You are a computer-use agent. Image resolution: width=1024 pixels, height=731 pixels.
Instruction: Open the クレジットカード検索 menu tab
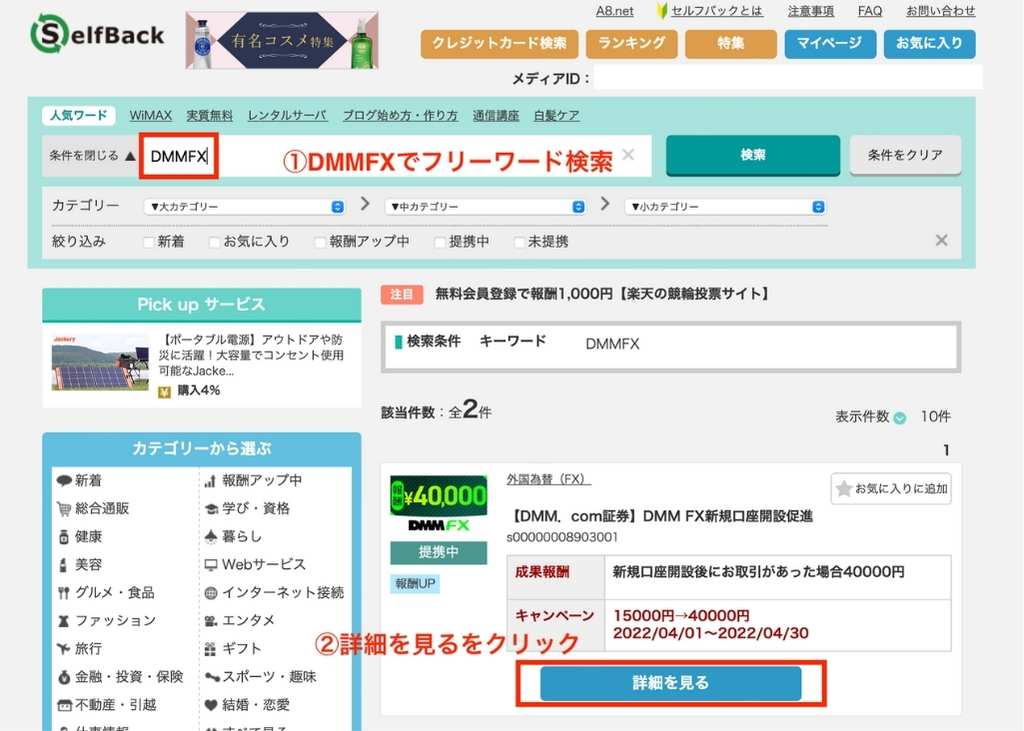500,44
